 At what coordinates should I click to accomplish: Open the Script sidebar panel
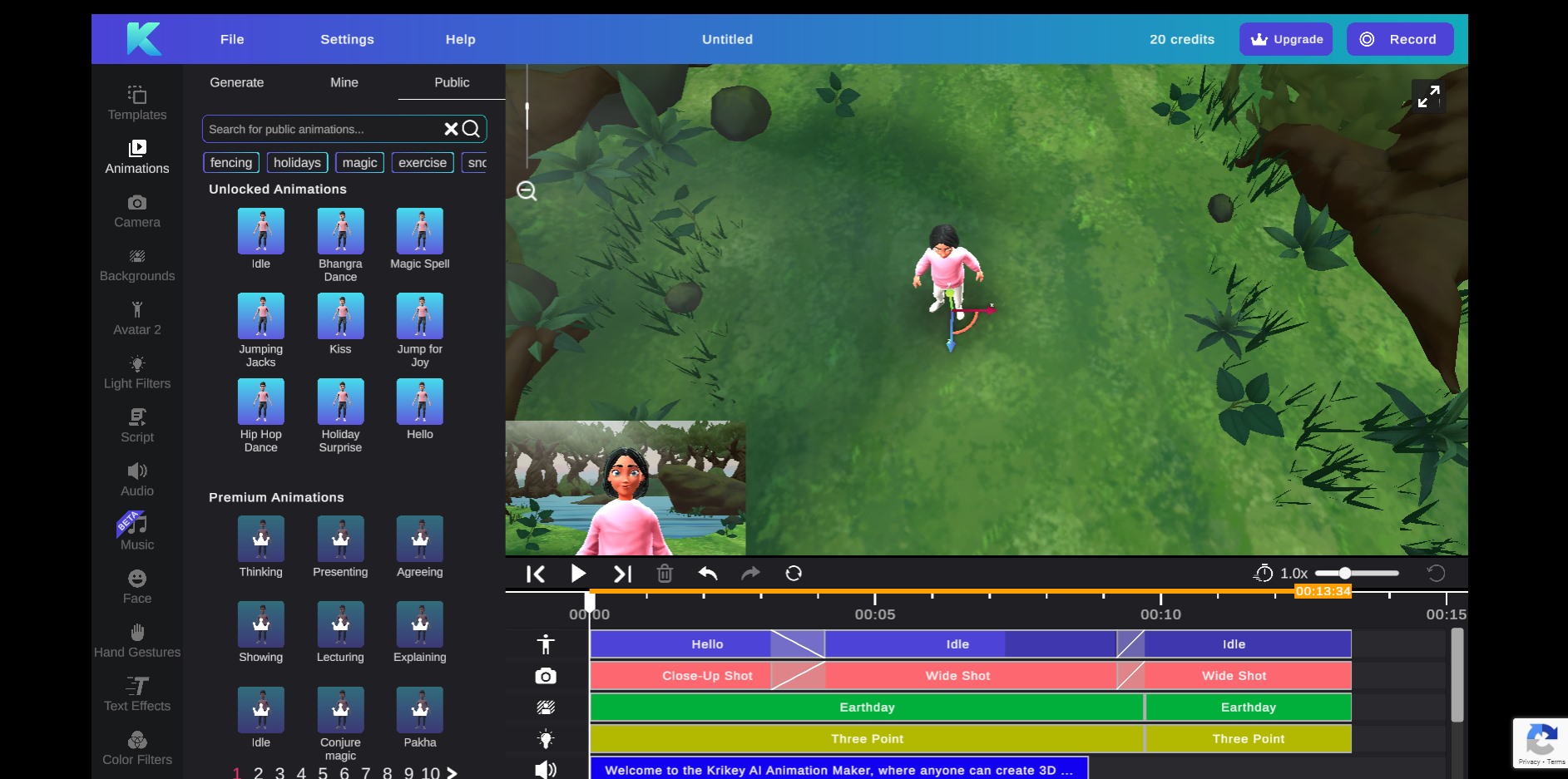137,426
